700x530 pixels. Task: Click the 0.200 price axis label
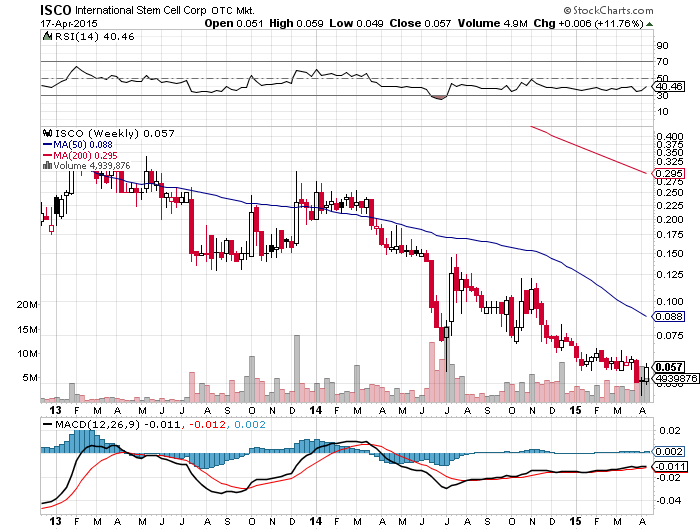[670, 219]
